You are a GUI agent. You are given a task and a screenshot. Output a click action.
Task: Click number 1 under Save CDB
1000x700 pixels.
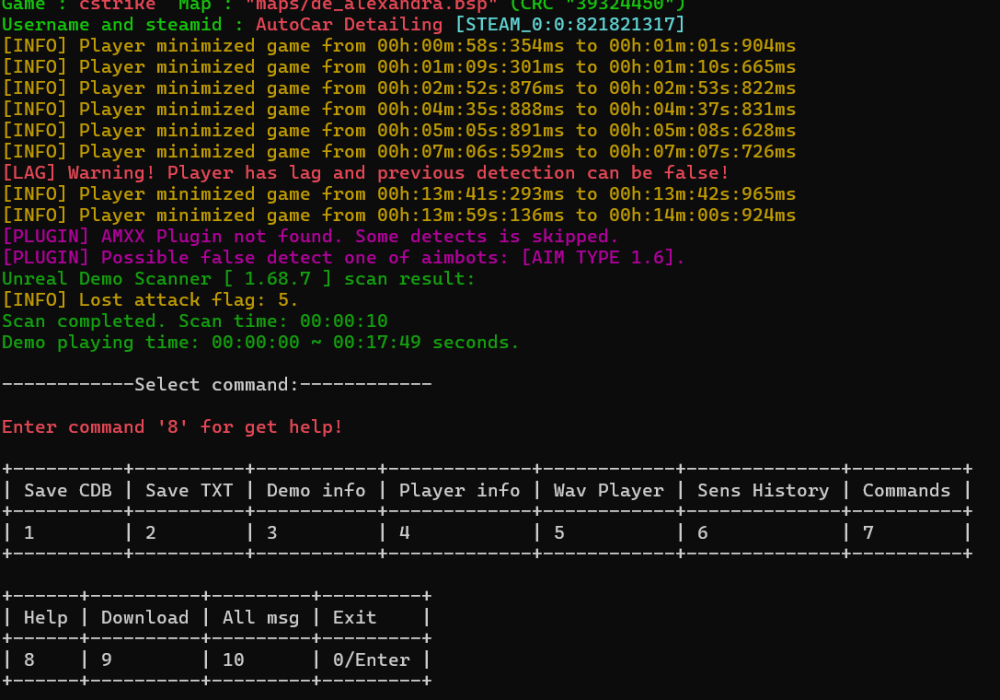(29, 532)
